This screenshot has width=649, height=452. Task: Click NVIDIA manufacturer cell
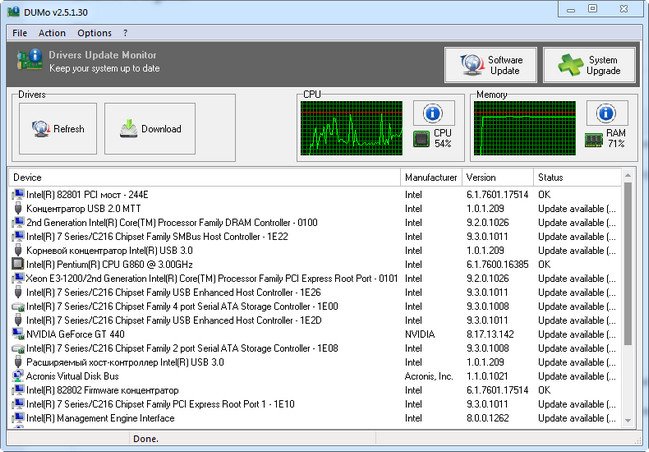click(420, 334)
